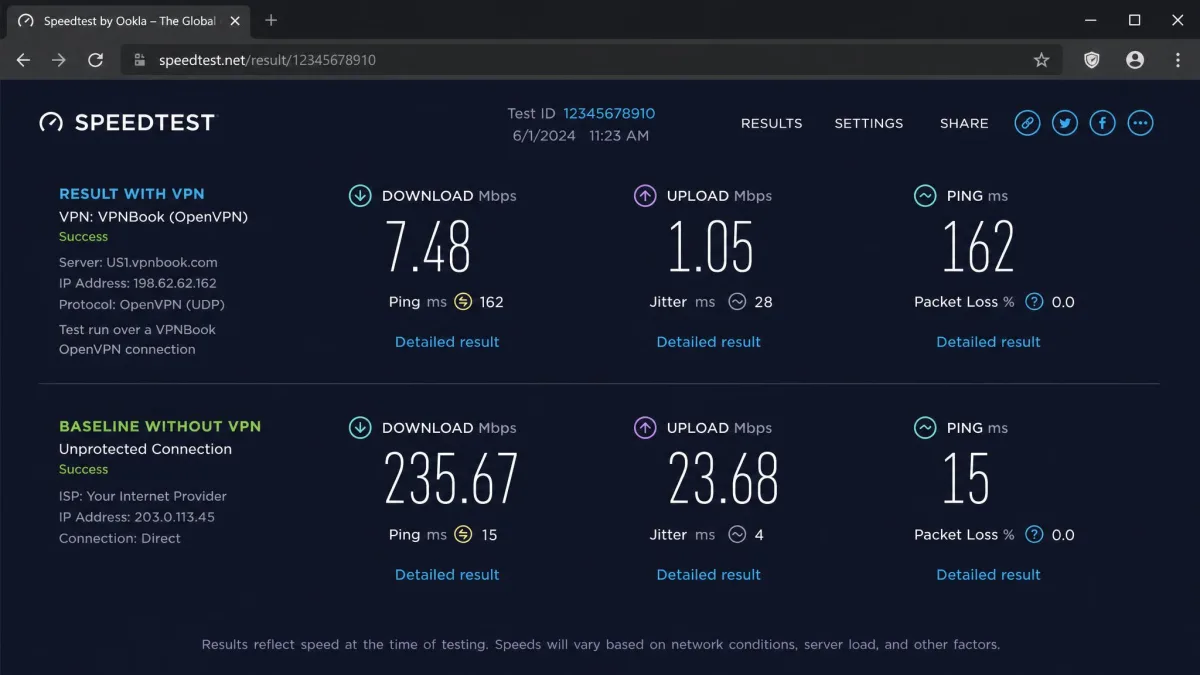This screenshot has height=675, width=1200.
Task: Open the RESULTS menu item
Action: point(771,123)
